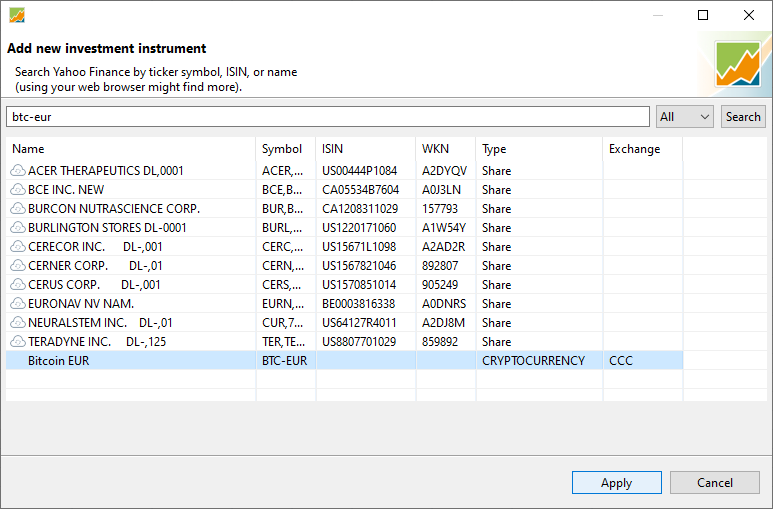
Task: Click the Search button
Action: pyautogui.click(x=743, y=117)
